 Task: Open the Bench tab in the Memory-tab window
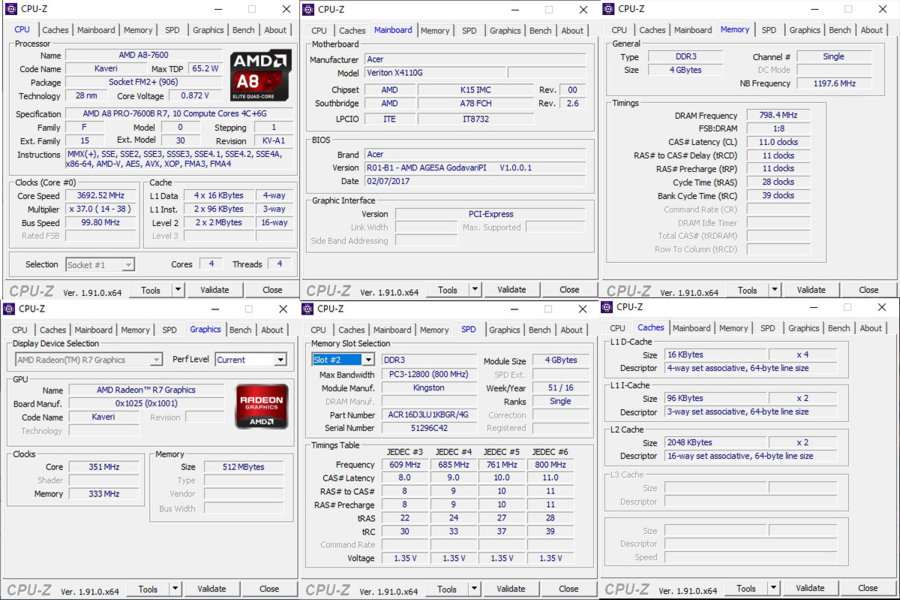pyautogui.click(x=840, y=30)
